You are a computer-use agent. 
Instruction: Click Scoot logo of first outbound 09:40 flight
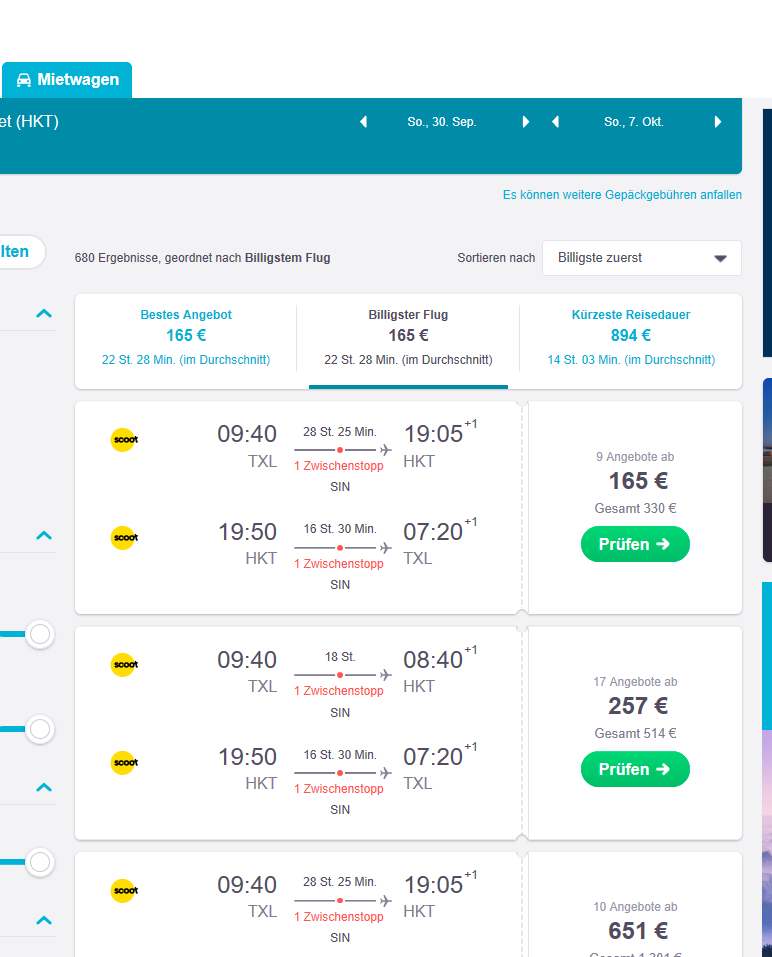(124, 439)
